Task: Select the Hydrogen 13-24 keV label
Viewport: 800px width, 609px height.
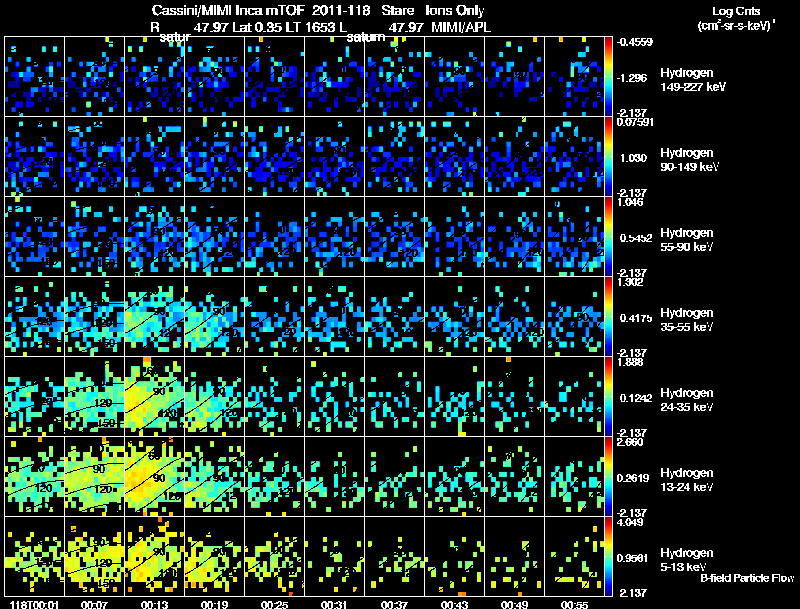Action: coord(687,480)
